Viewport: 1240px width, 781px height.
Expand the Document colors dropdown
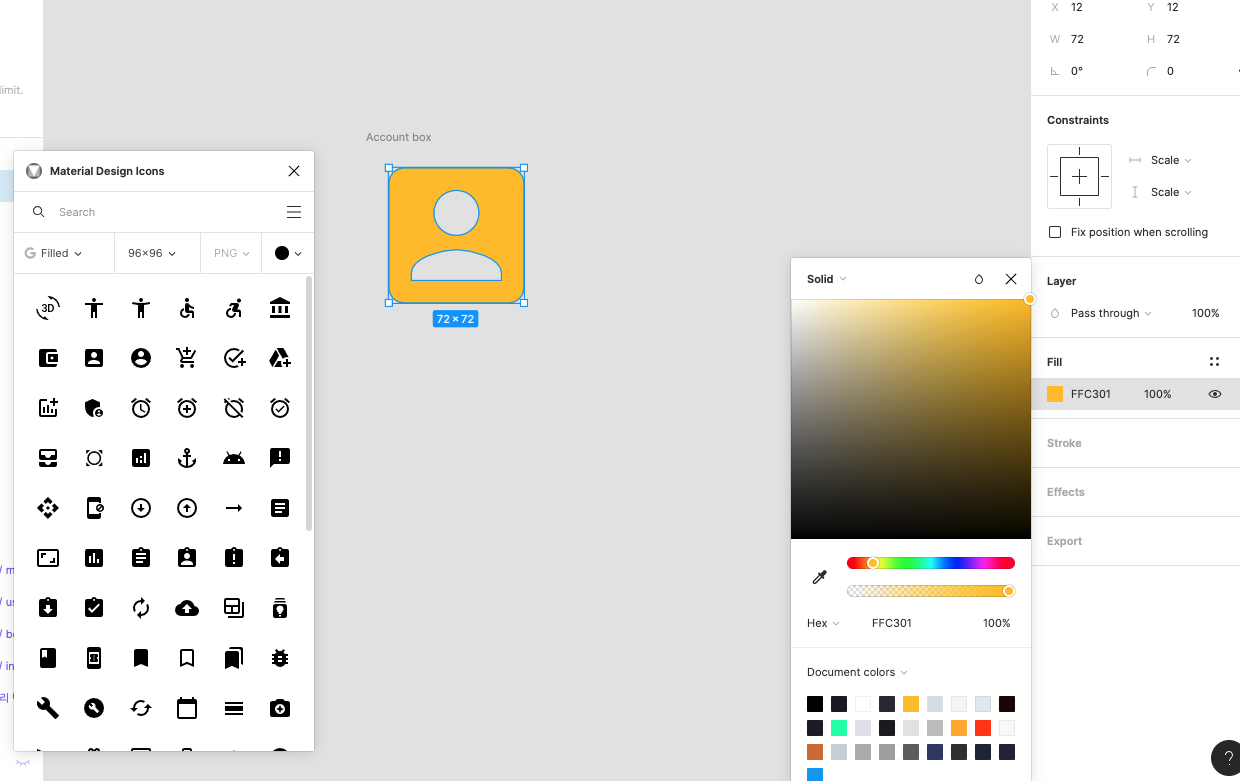(x=857, y=672)
